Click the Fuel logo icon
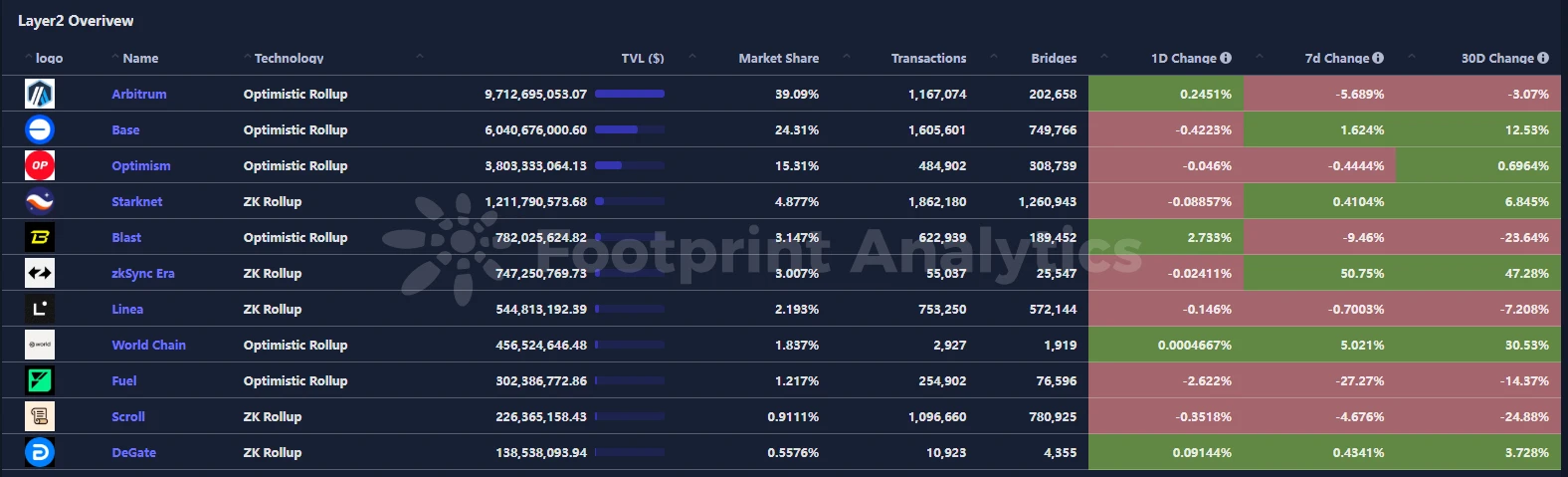The image size is (1568, 477). 40,380
